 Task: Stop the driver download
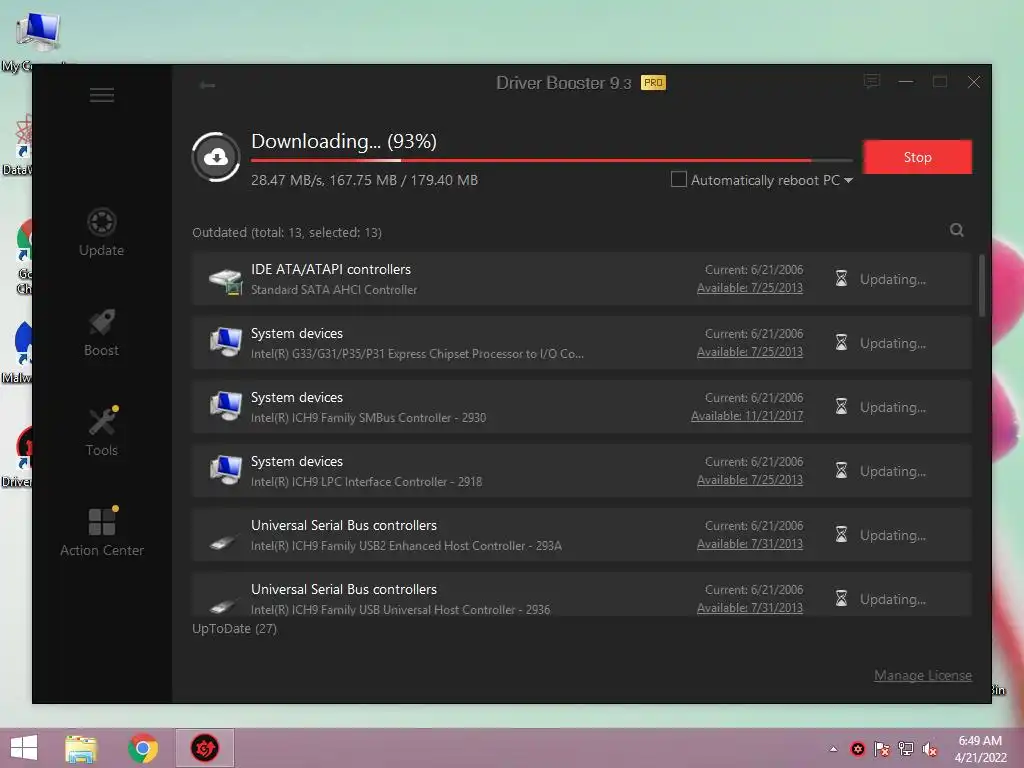pyautogui.click(x=917, y=157)
